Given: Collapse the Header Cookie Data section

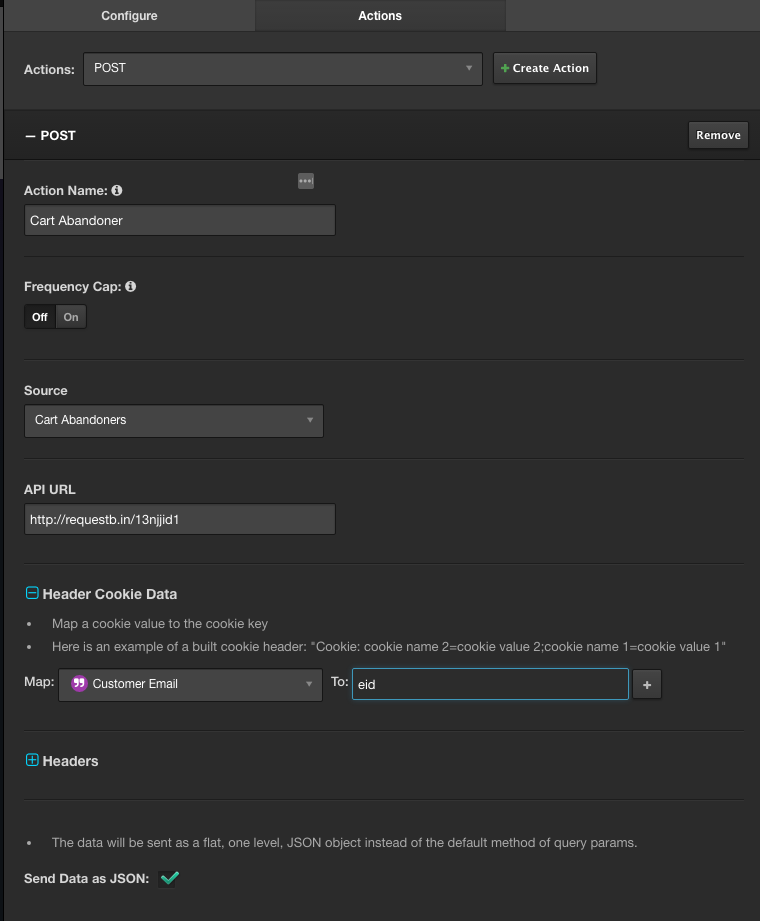Looking at the screenshot, I should (32, 594).
